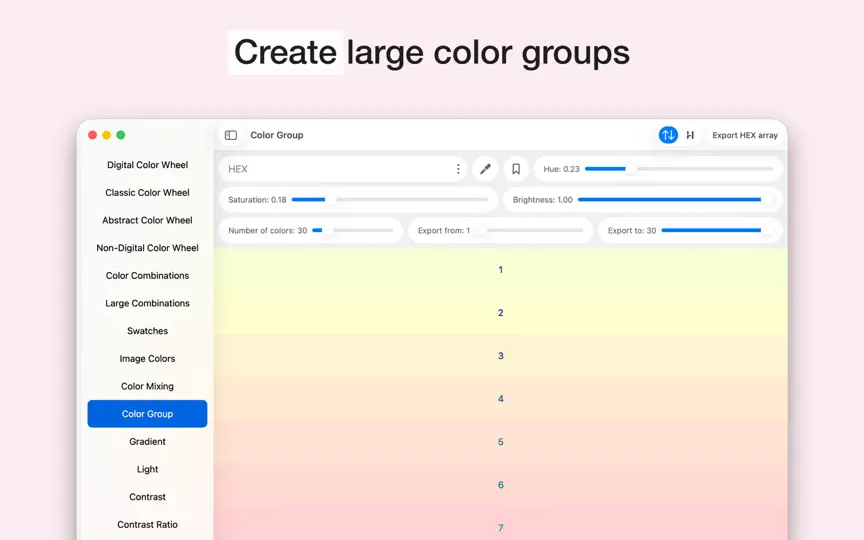The height and width of the screenshot is (540, 864).
Task: Select color swatch number 6
Action: pos(500,484)
